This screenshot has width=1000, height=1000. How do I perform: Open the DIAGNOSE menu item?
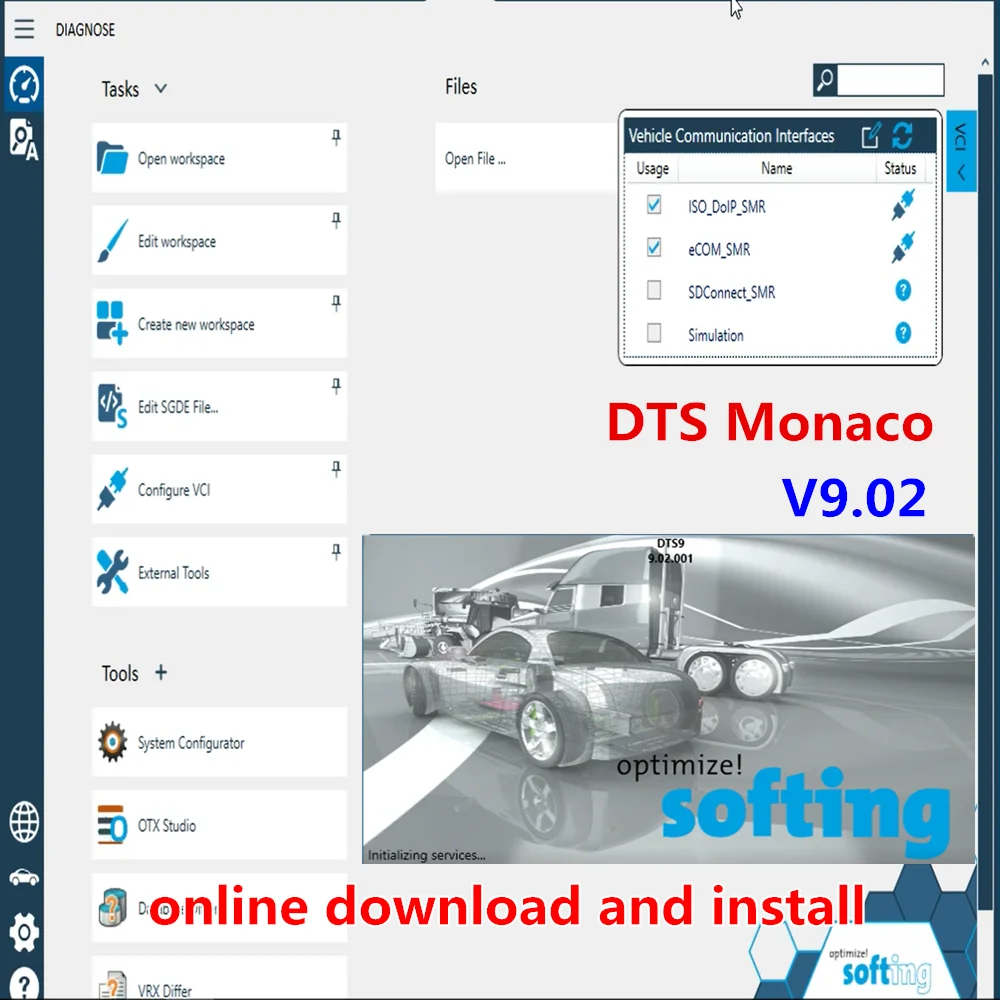[85, 30]
